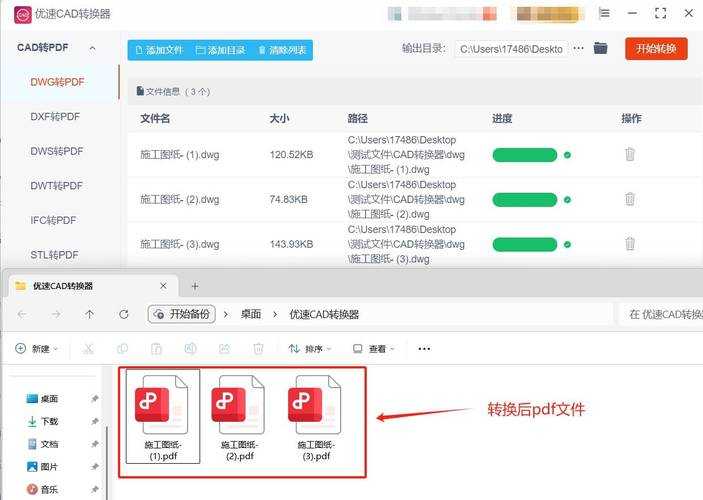Screen dimensions: 703x500
Task: Click the 进度 column header
Action: pyautogui.click(x=502, y=118)
